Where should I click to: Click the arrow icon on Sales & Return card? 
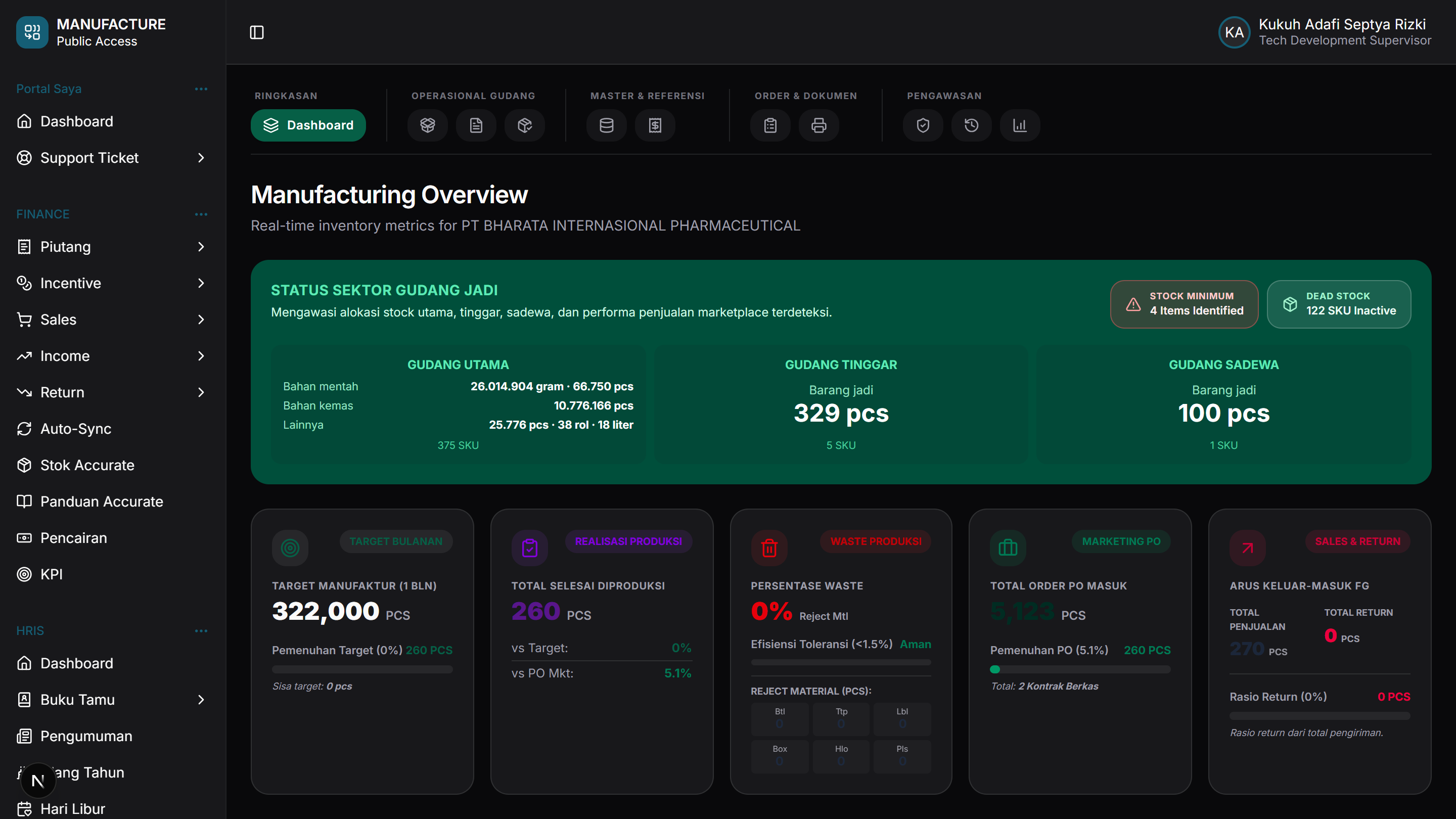1247,548
